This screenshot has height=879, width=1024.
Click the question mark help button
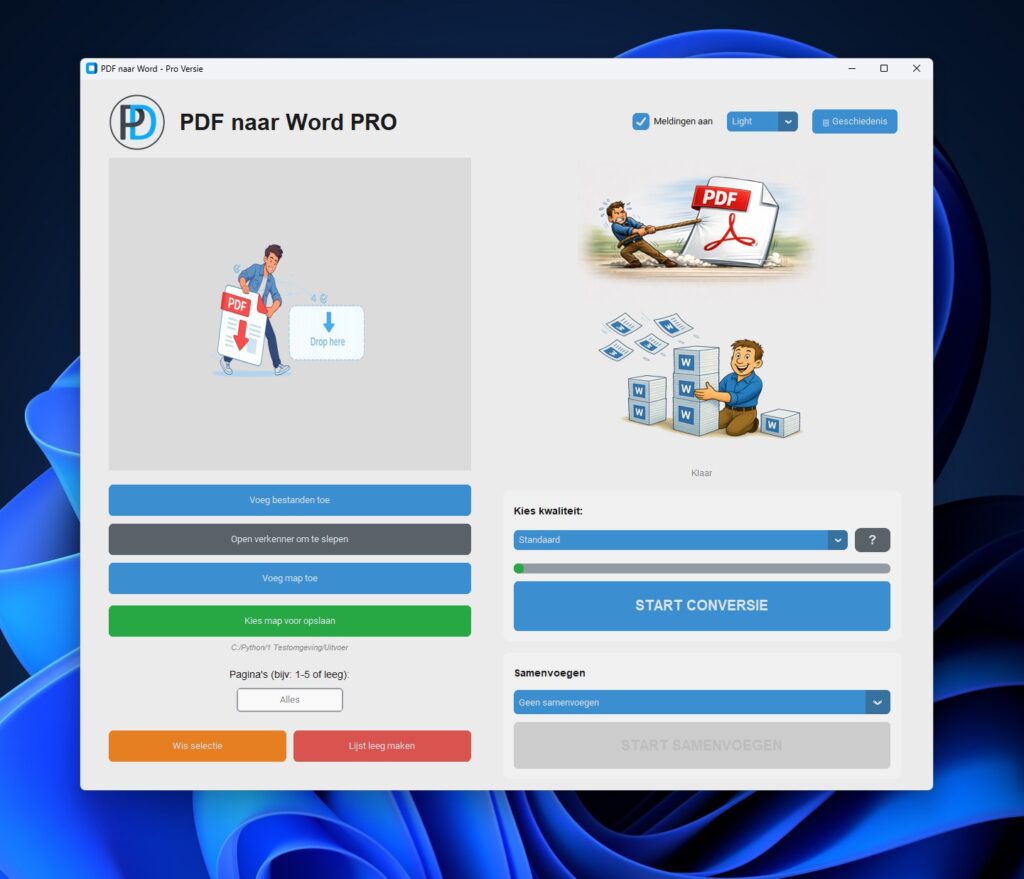872,540
